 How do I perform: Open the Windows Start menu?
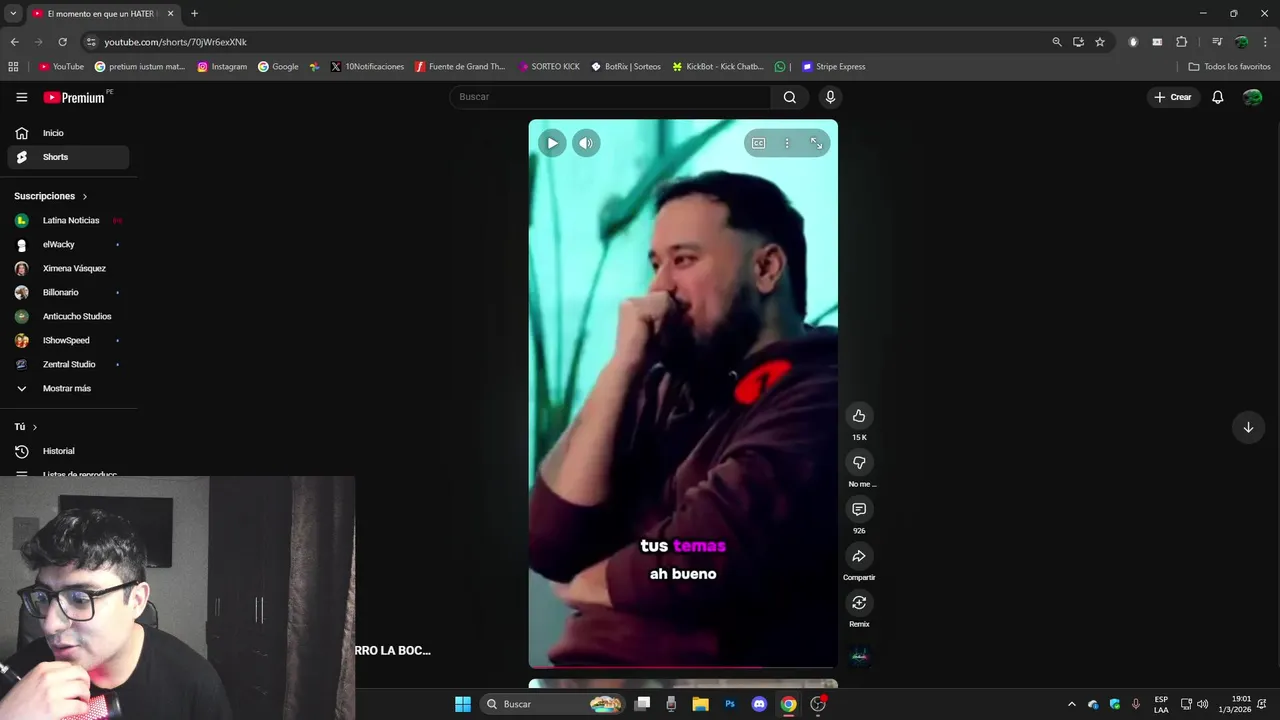click(x=463, y=704)
